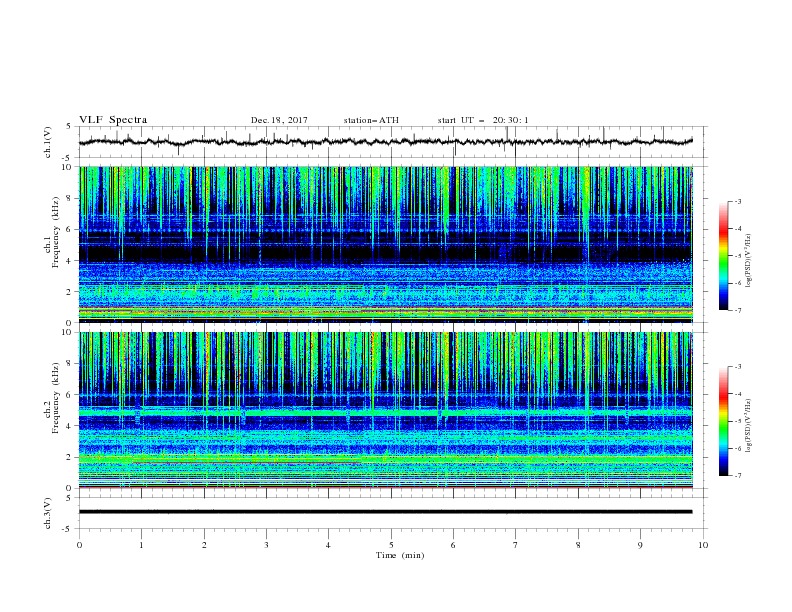Click the "ch.2 Frequency (kHz)" axis label
This screenshot has height=612, width=792.
click(52, 397)
